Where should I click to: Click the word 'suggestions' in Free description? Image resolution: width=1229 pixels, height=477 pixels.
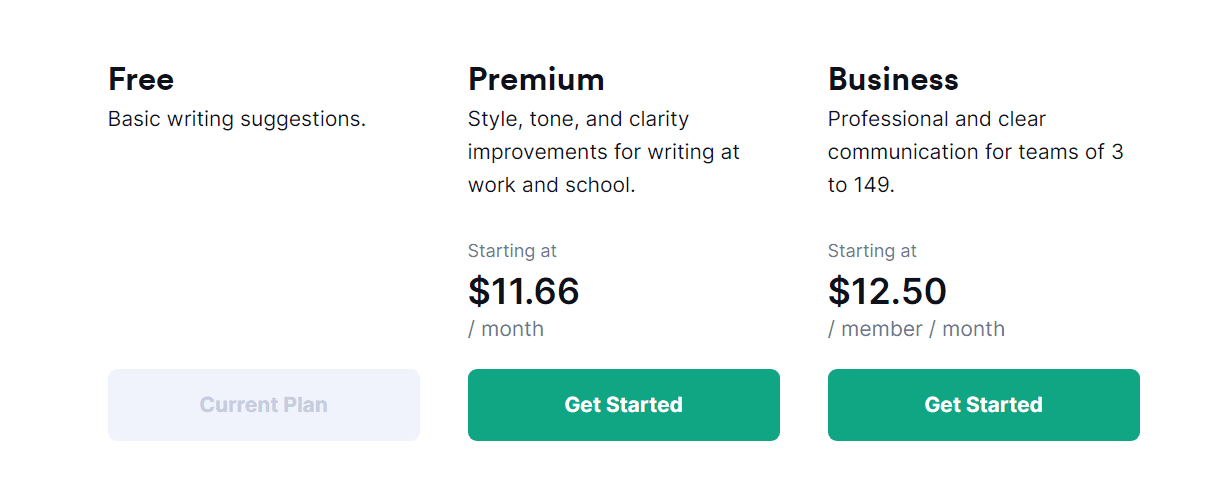click(x=305, y=119)
